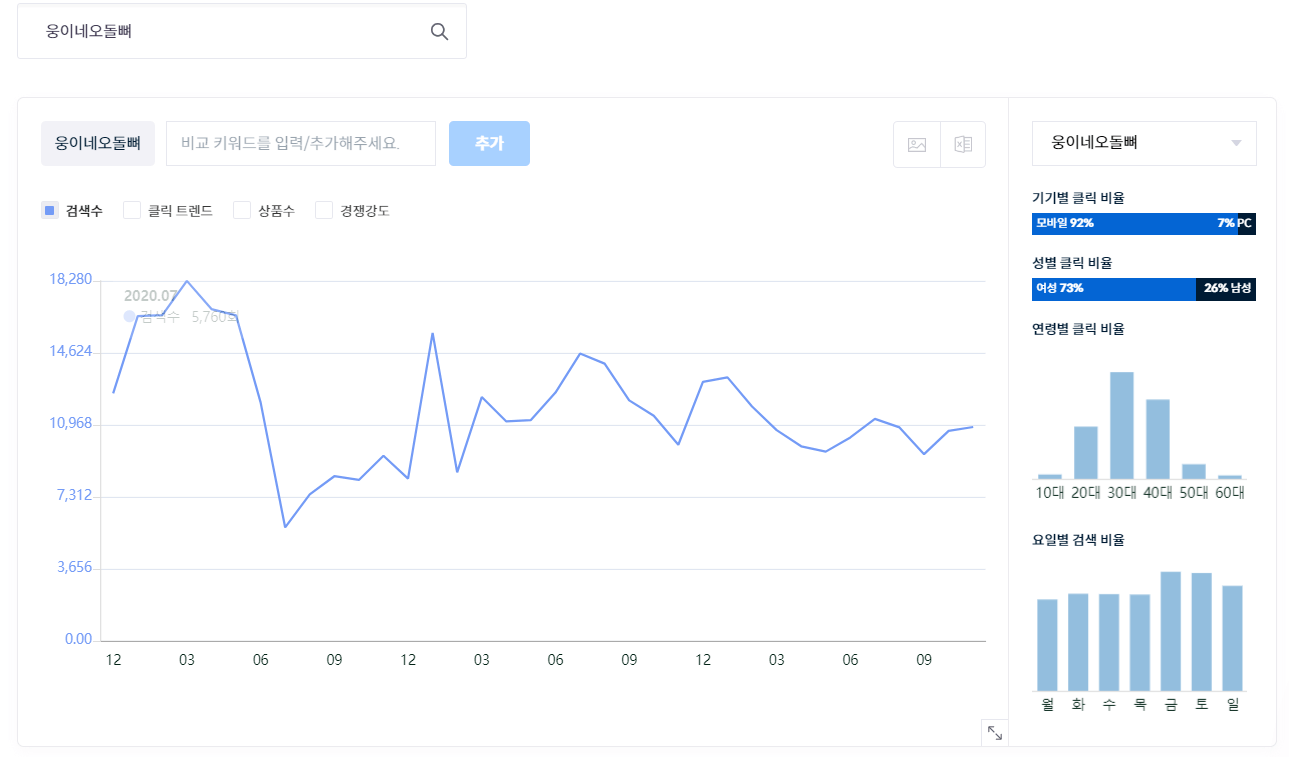The width and height of the screenshot is (1289, 757).
Task: Click the 40대 age bar
Action: [x=1158, y=439]
